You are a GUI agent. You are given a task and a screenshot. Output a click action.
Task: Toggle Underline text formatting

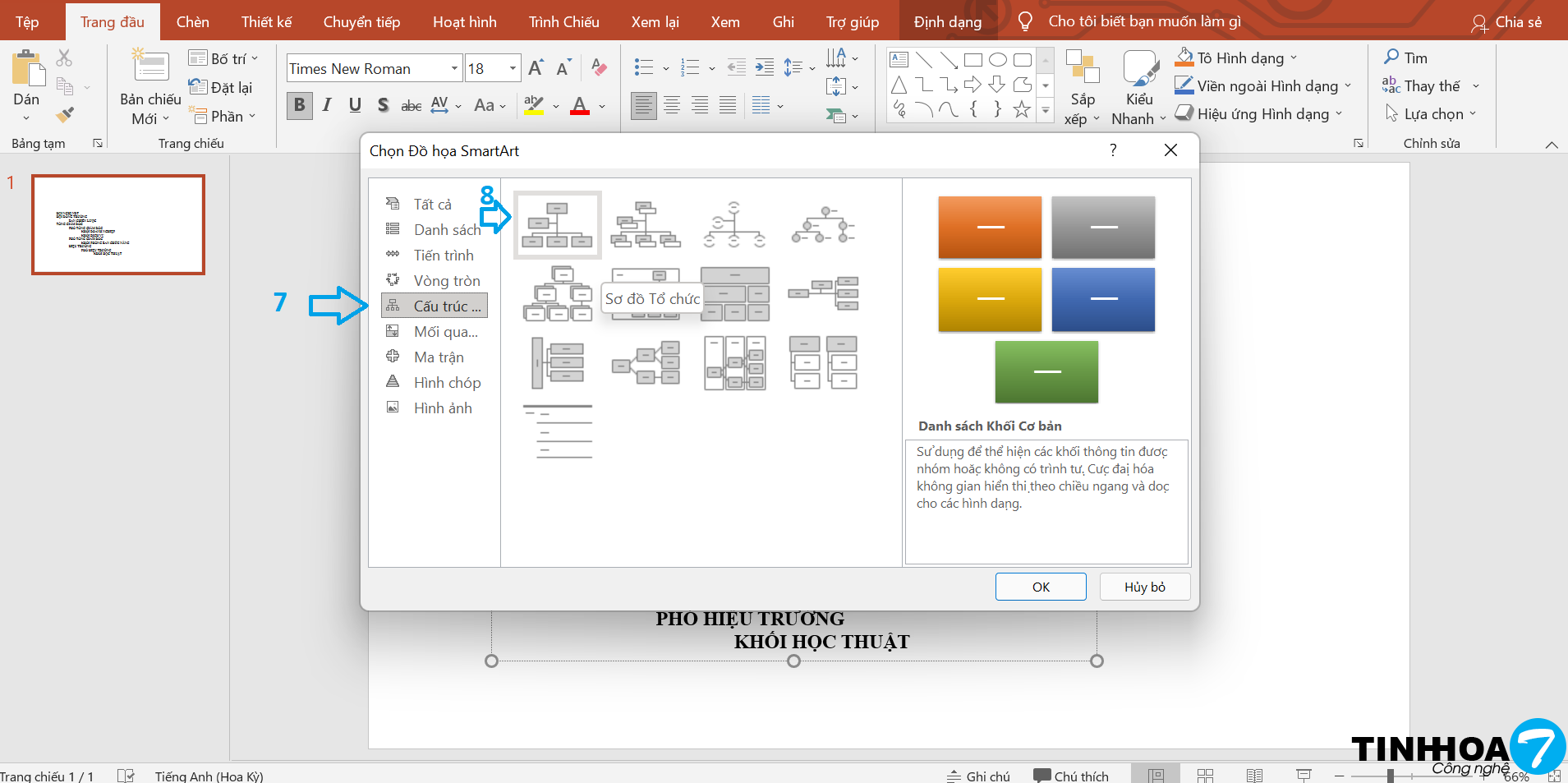click(355, 105)
